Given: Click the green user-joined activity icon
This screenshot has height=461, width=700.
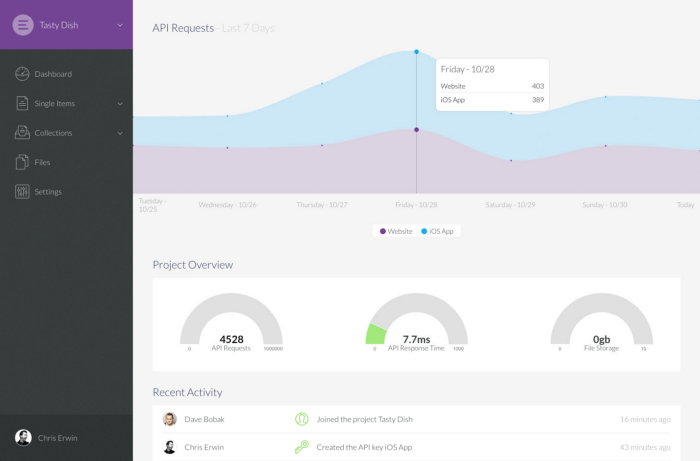Looking at the screenshot, I should click(302, 419).
